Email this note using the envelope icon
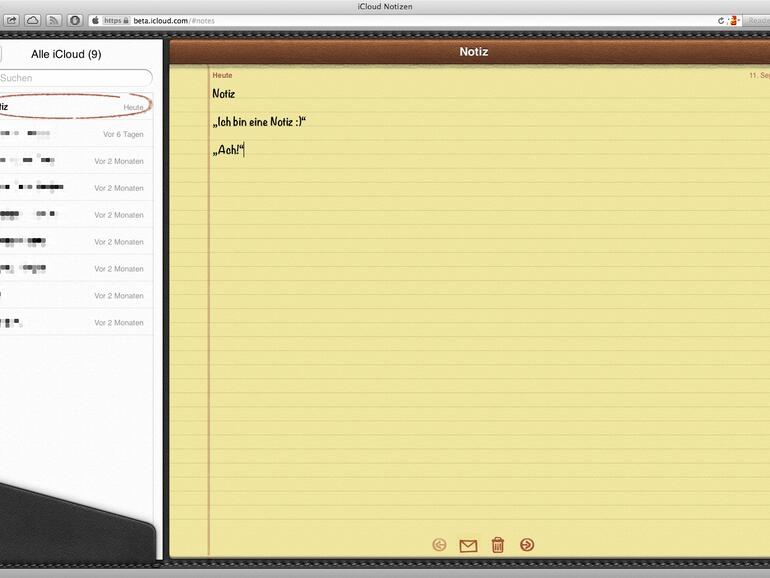Viewport: 770px width, 578px height. (x=468, y=546)
